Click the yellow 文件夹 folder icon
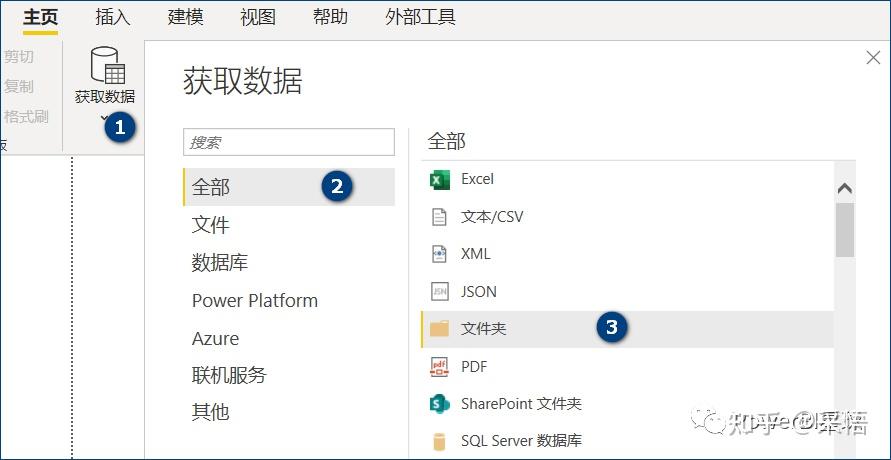 pyautogui.click(x=439, y=329)
